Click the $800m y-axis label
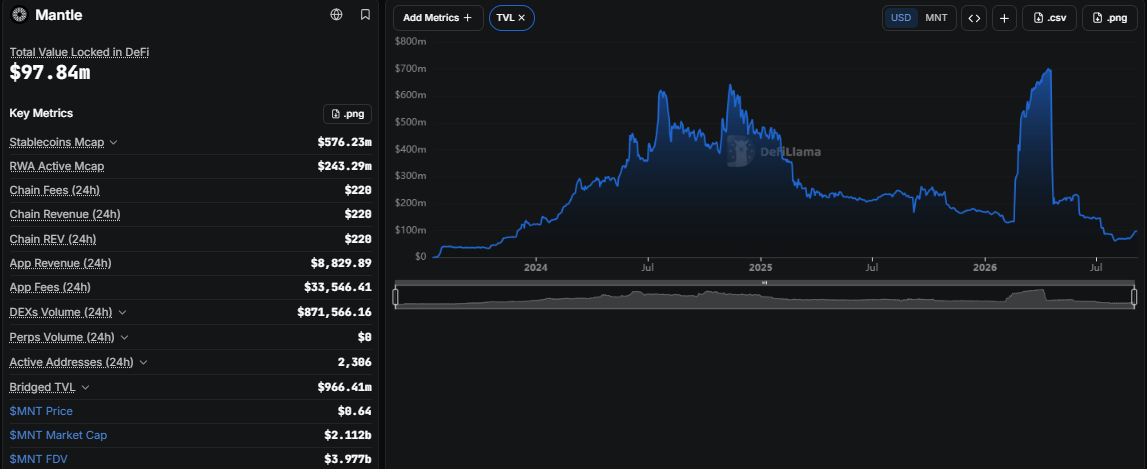 410,42
